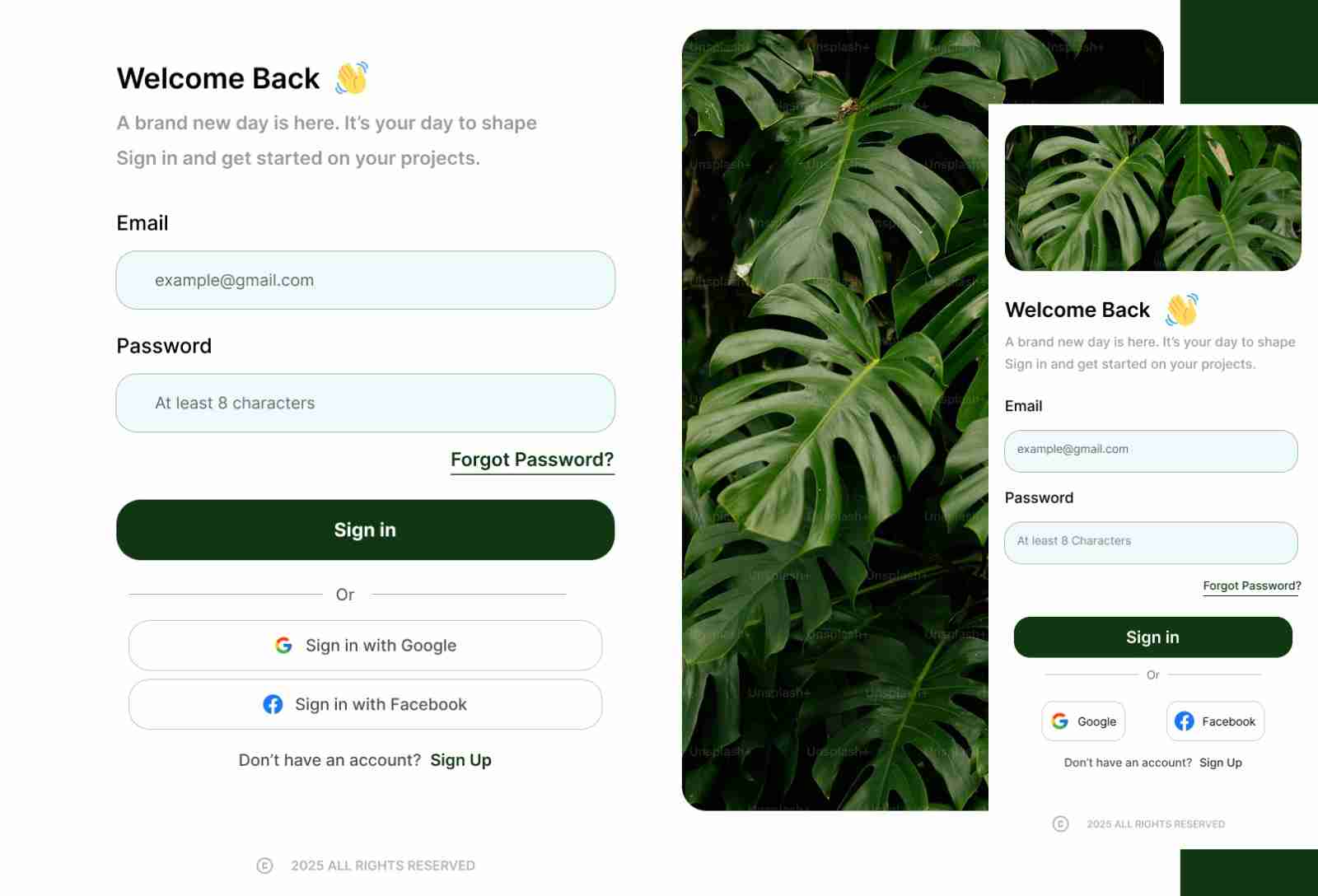Click the waving hand emoji beside large Welcome Back
This screenshot has width=1318, height=896.
[x=352, y=78]
